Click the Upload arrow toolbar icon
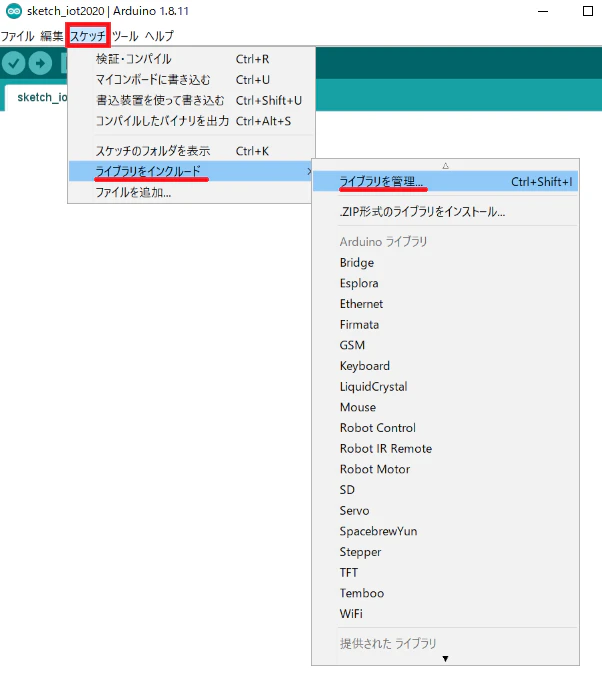 [40, 63]
